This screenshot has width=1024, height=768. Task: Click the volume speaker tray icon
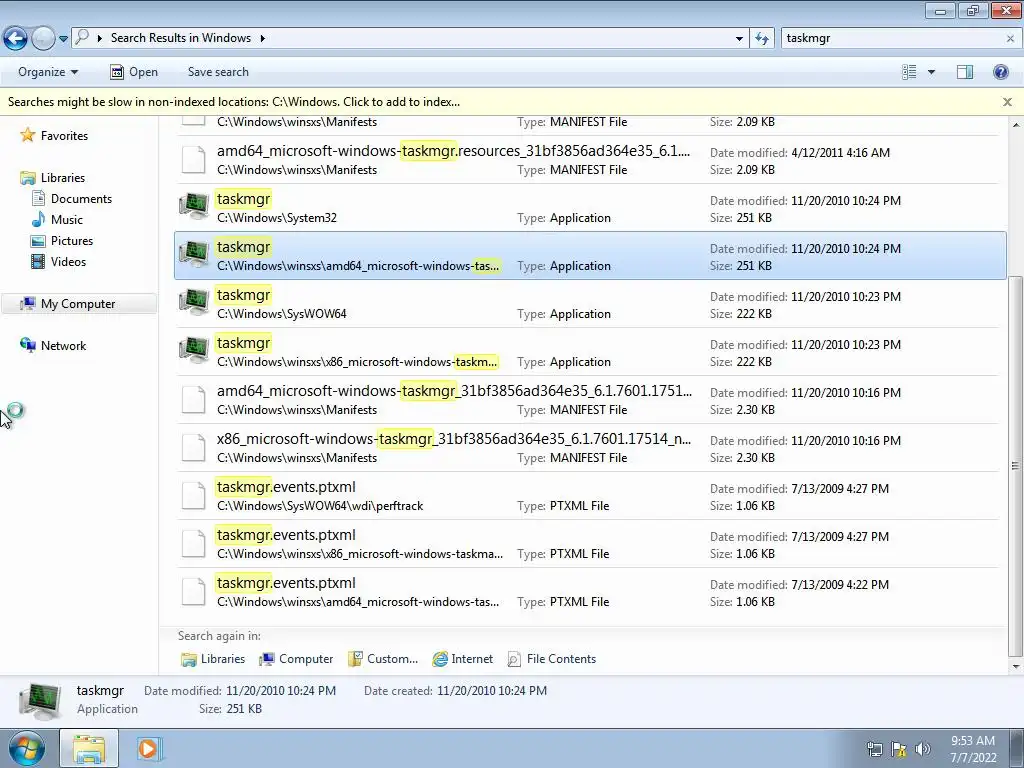pos(923,749)
